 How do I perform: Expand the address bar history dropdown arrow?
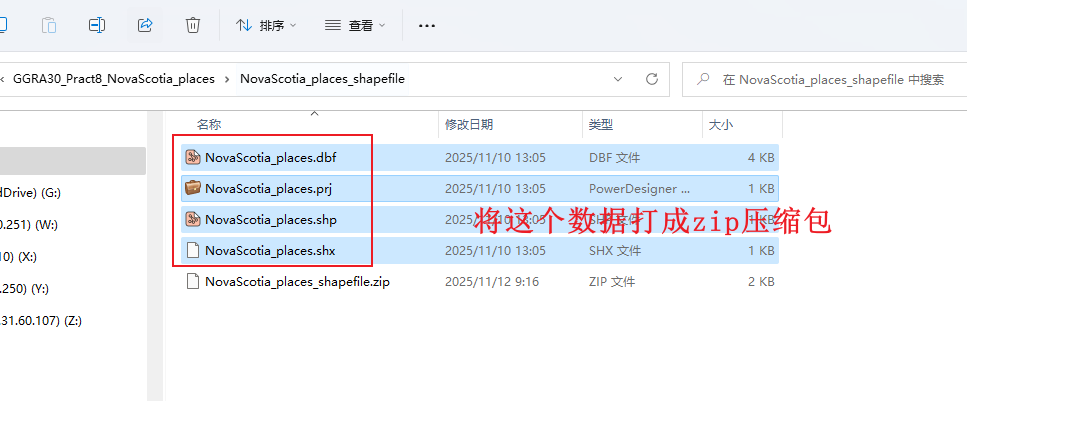click(x=618, y=79)
